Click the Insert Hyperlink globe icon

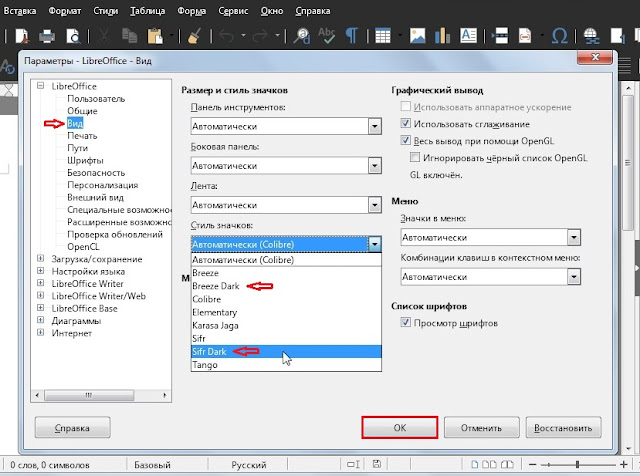[x=591, y=36]
